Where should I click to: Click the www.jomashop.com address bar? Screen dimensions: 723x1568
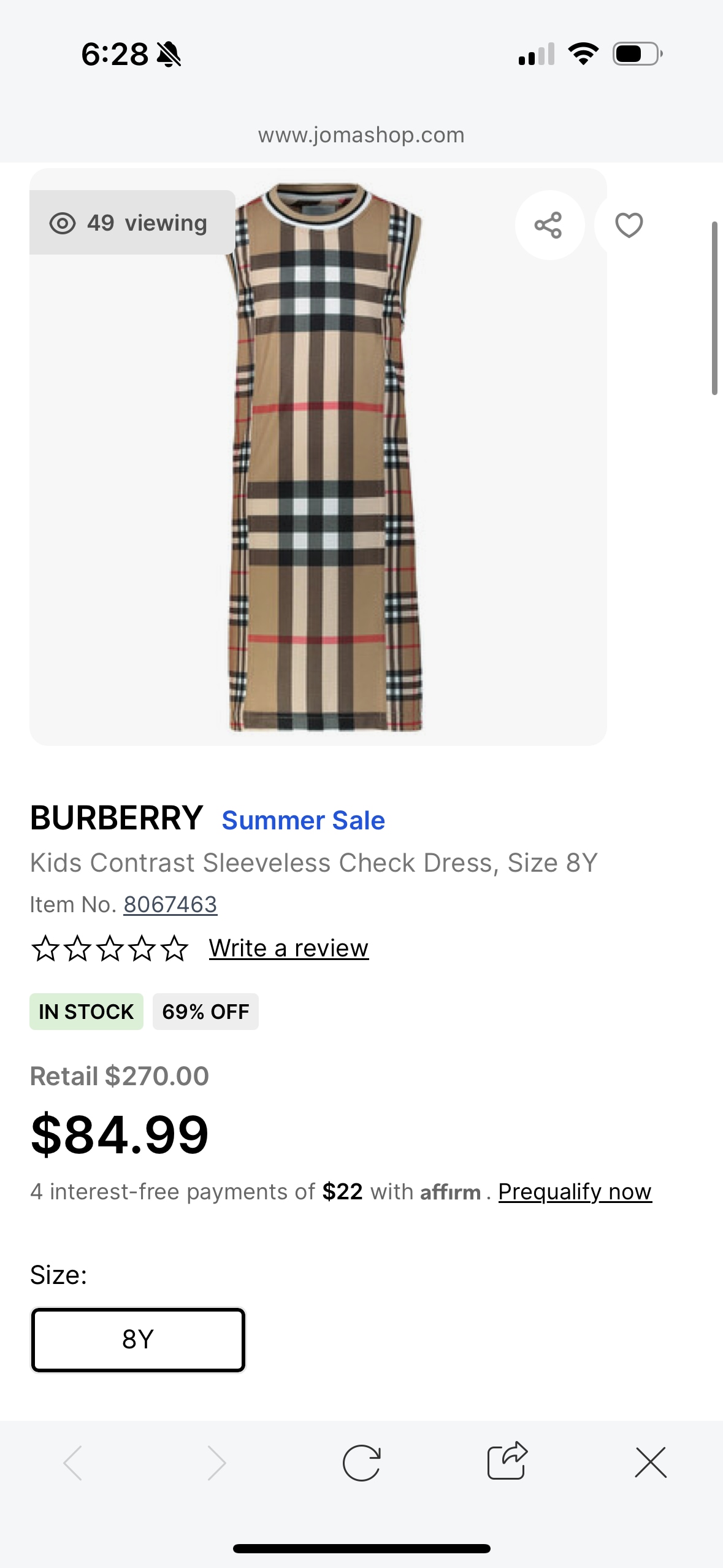(361, 134)
